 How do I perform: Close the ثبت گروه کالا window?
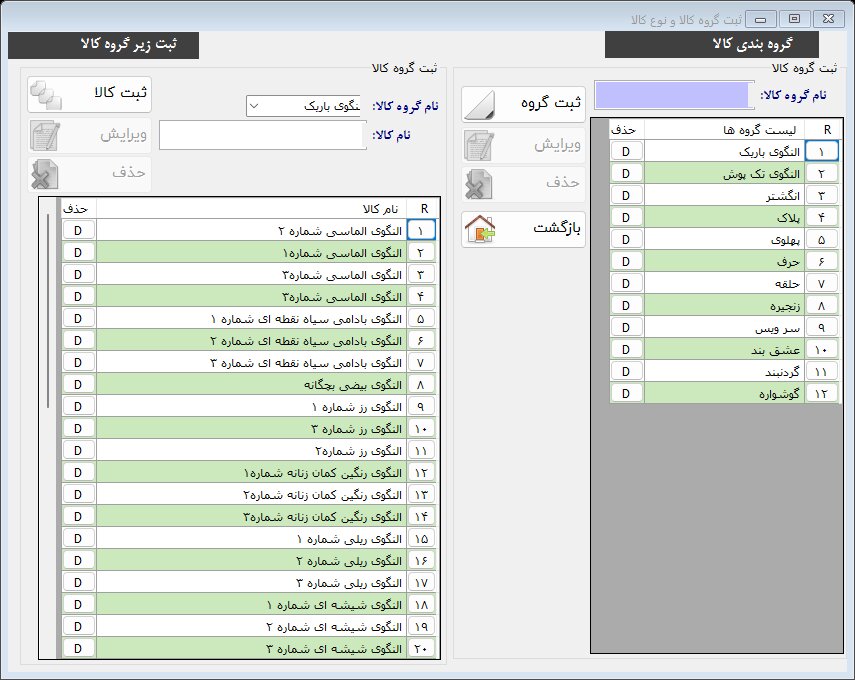[828, 19]
